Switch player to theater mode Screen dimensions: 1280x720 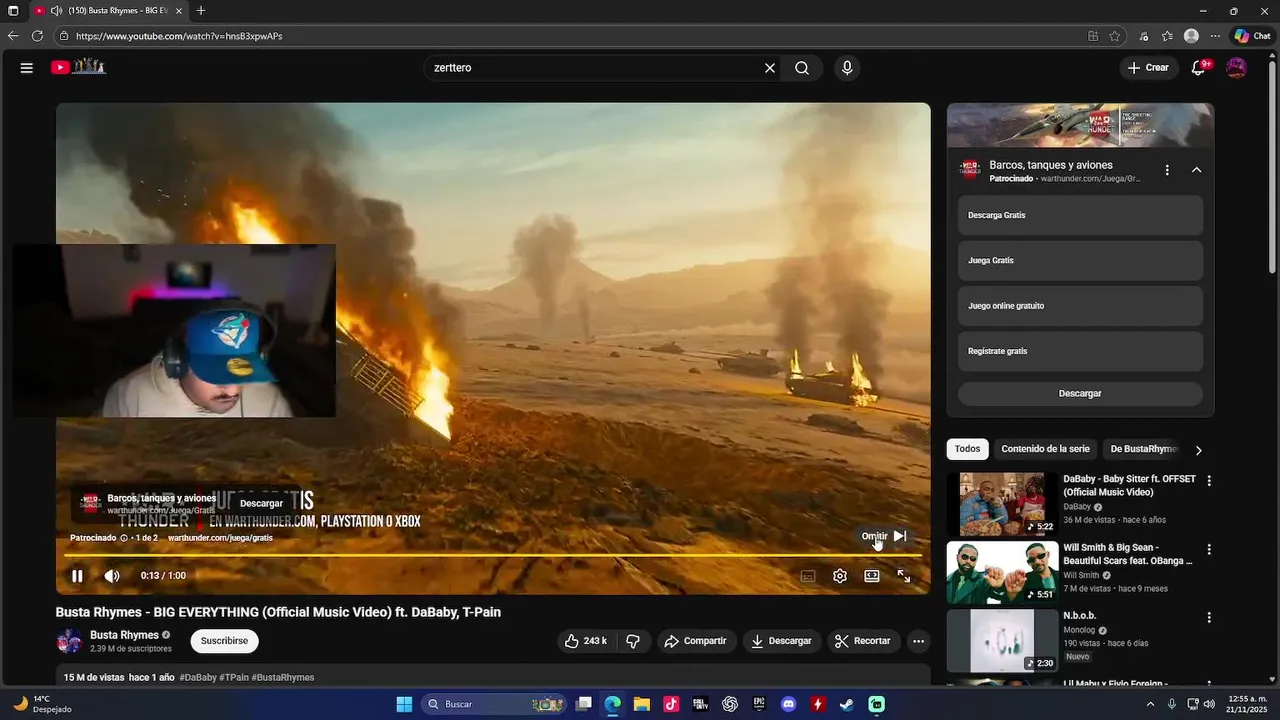[872, 576]
